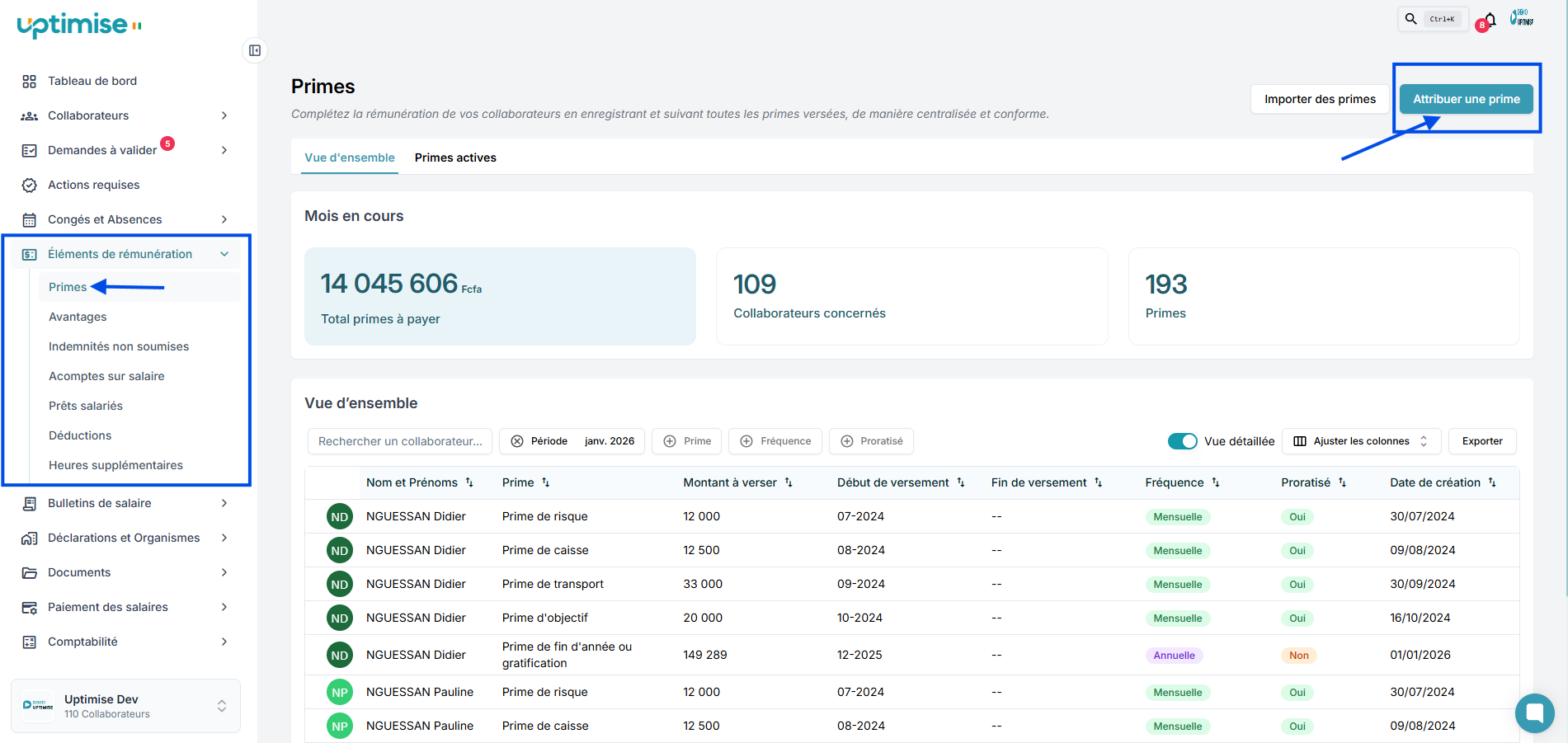
Task: Collapse sidebar using panel toggle icon
Action: click(255, 51)
